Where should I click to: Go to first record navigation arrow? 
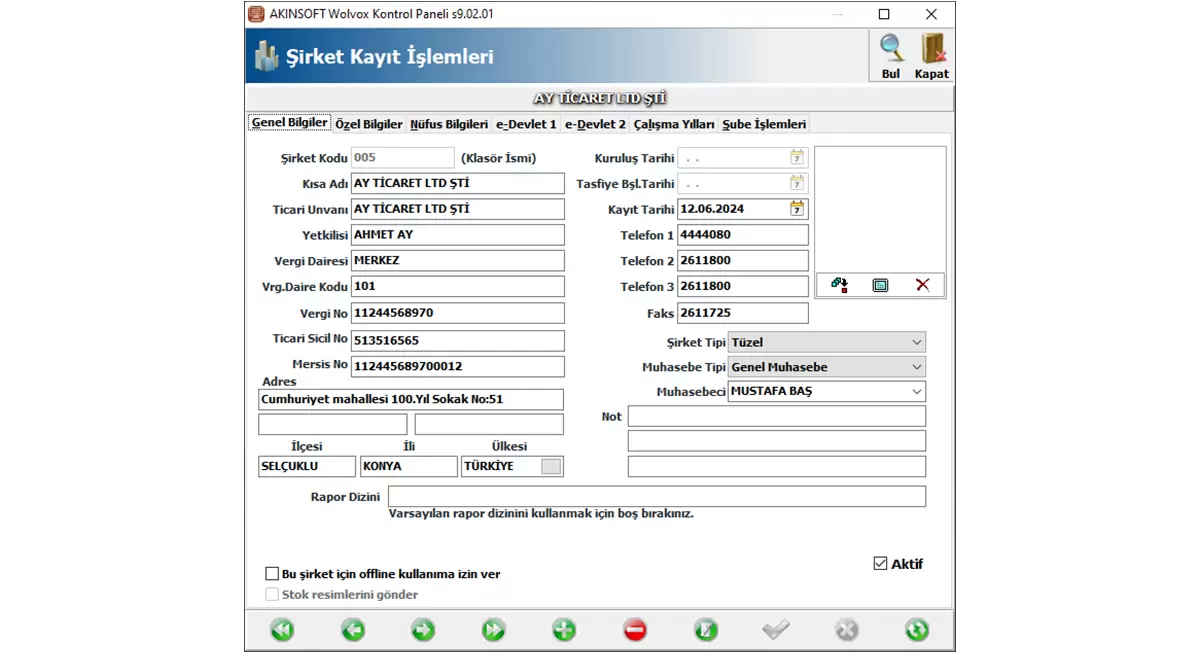tap(282, 630)
